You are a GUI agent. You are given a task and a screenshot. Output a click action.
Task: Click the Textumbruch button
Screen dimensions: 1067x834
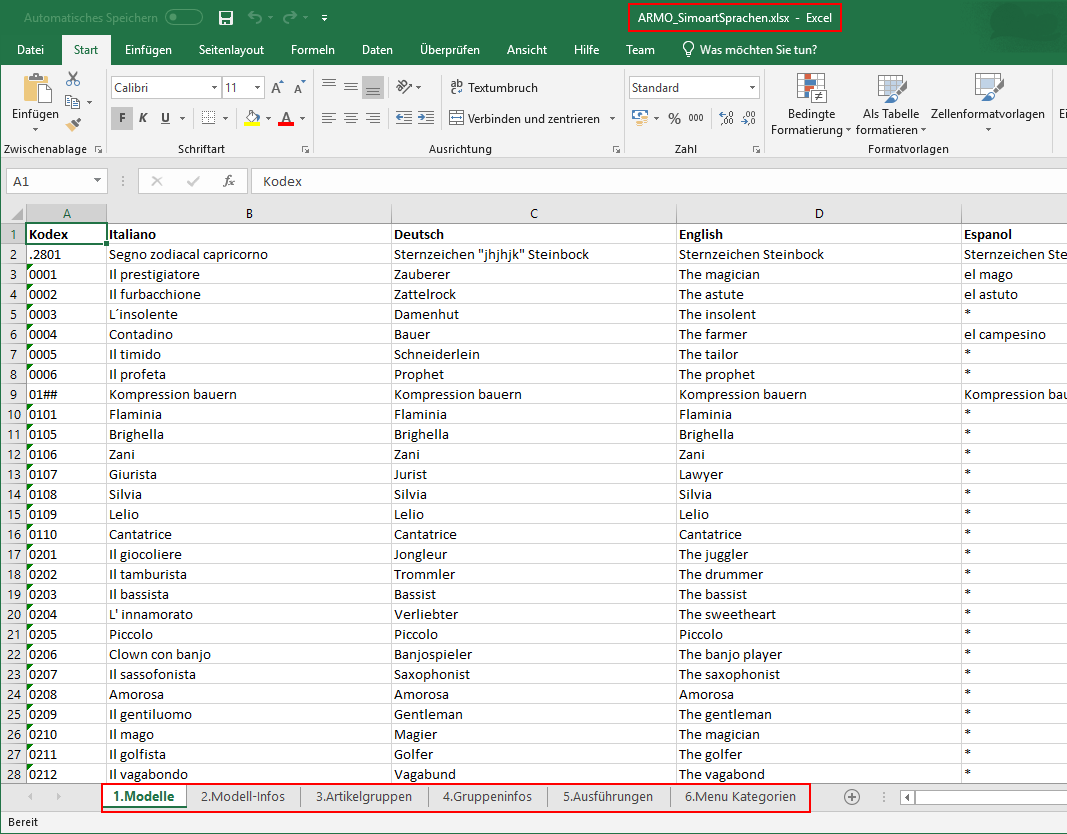(494, 88)
